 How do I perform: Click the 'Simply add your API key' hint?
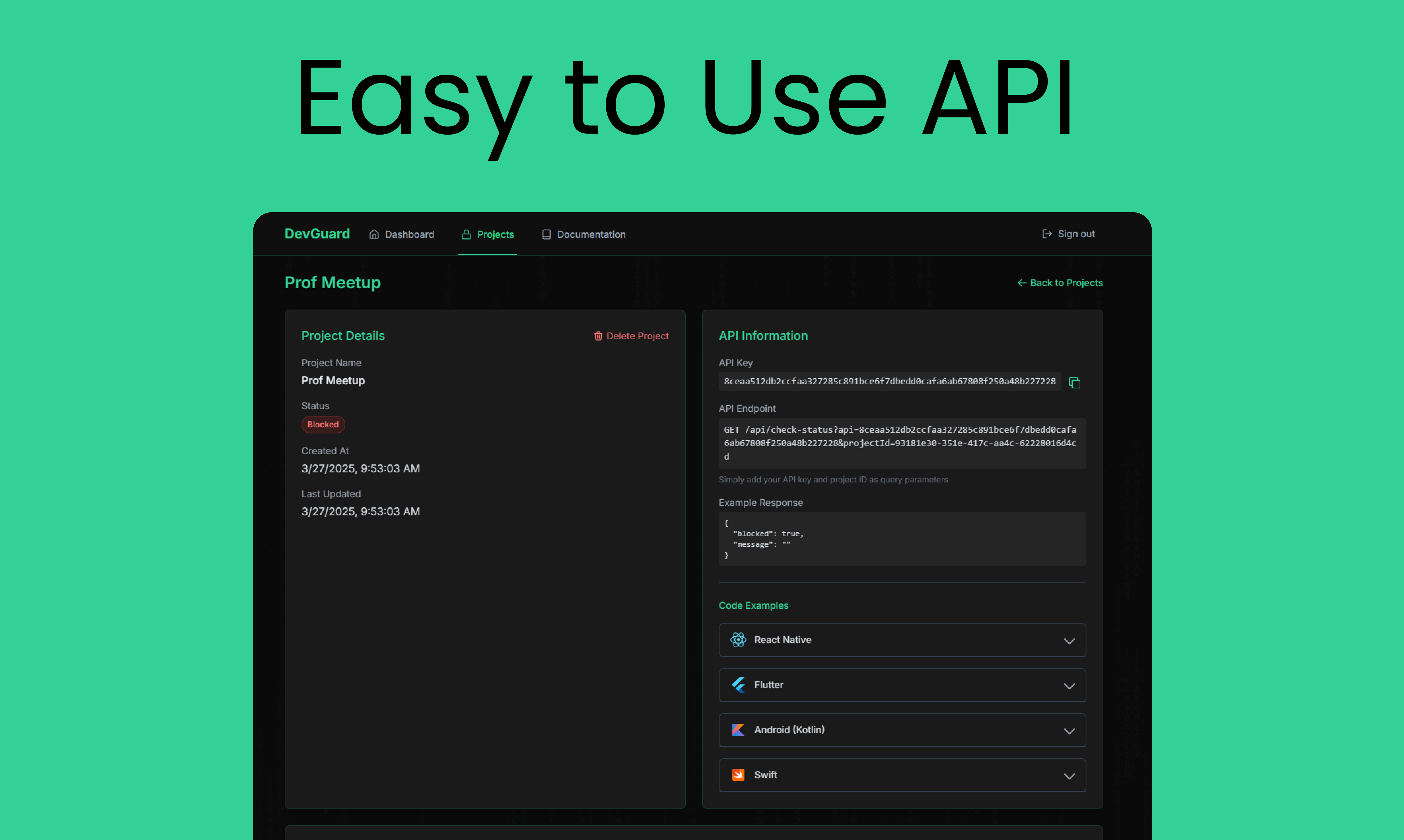point(833,479)
